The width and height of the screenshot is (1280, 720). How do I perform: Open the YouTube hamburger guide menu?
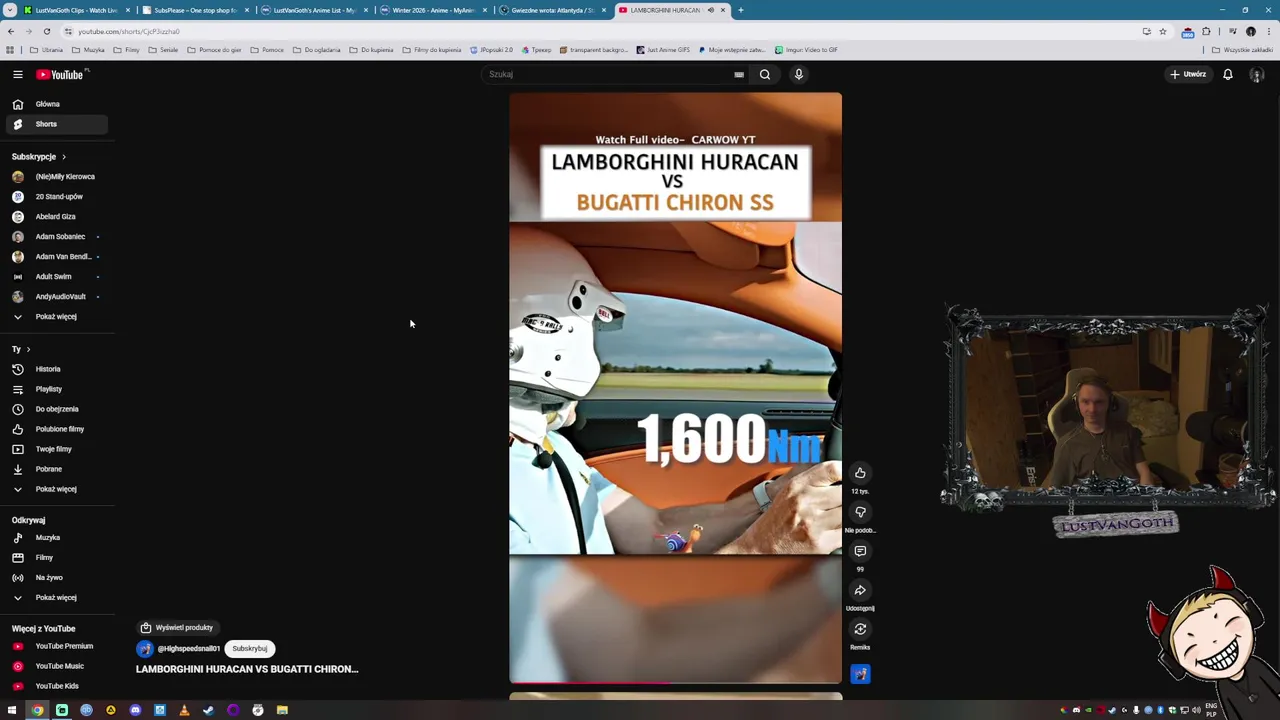[17, 74]
